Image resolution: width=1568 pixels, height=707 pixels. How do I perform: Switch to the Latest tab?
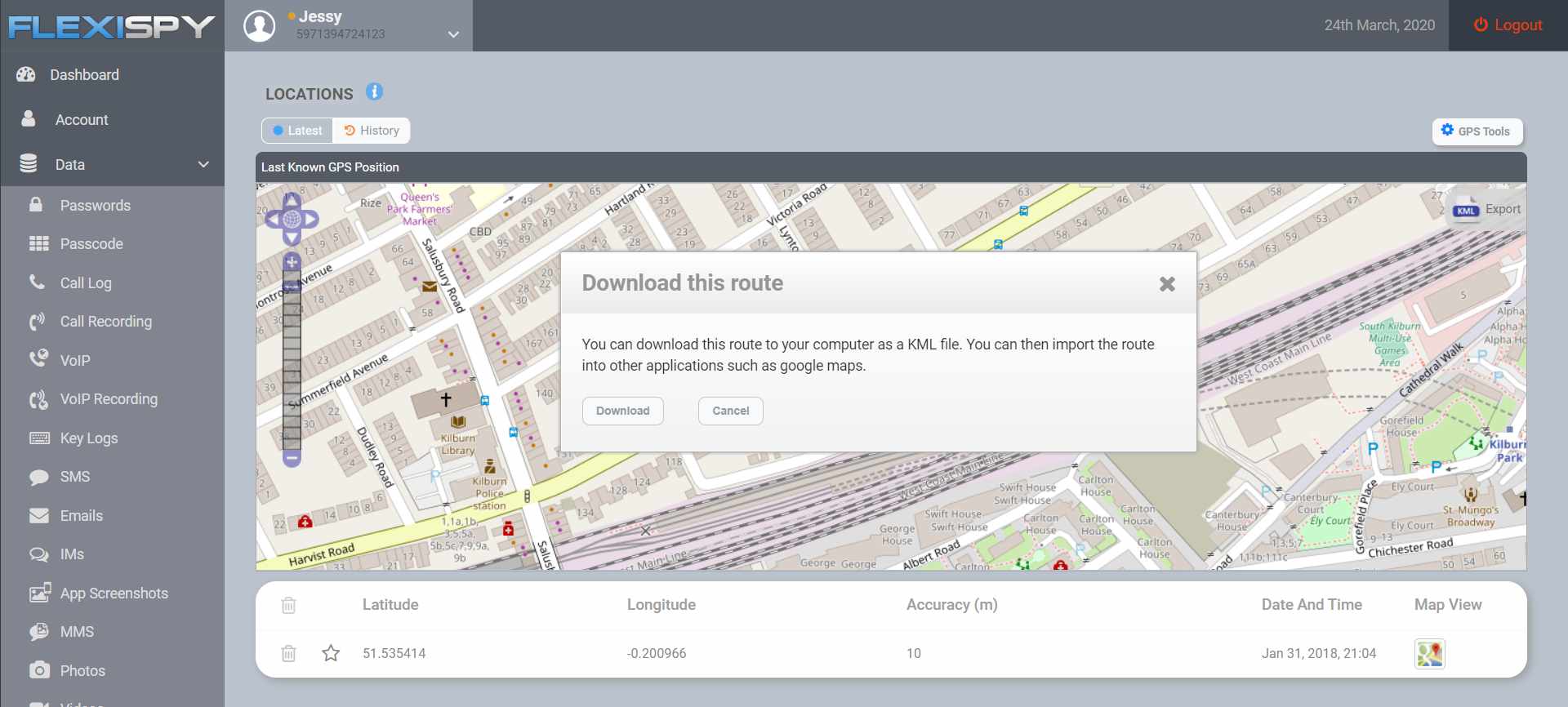click(297, 131)
